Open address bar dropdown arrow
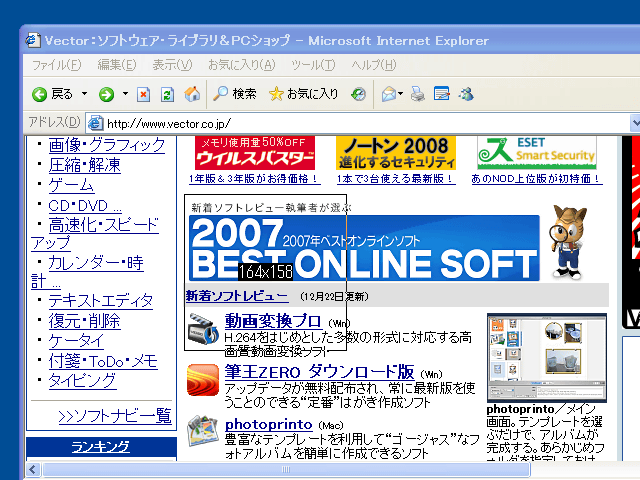Image resolution: width=640 pixels, height=480 pixels. 635,122
